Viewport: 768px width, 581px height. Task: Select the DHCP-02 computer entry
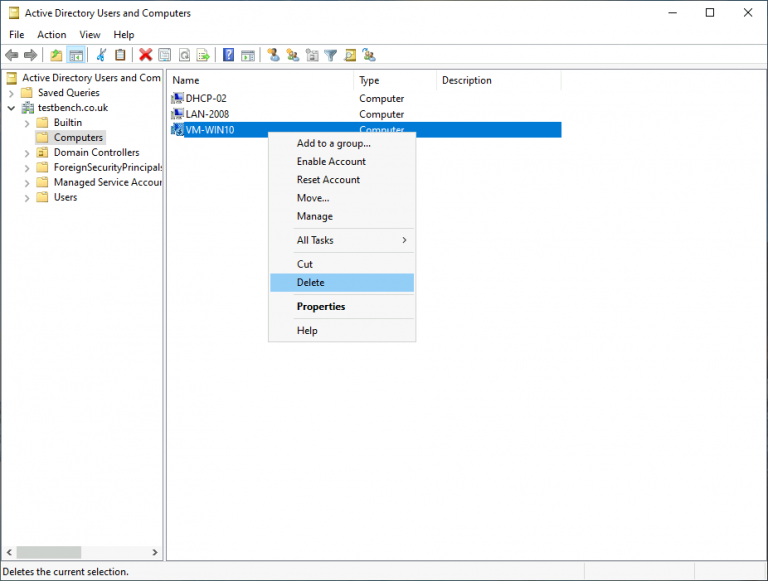tap(204, 99)
